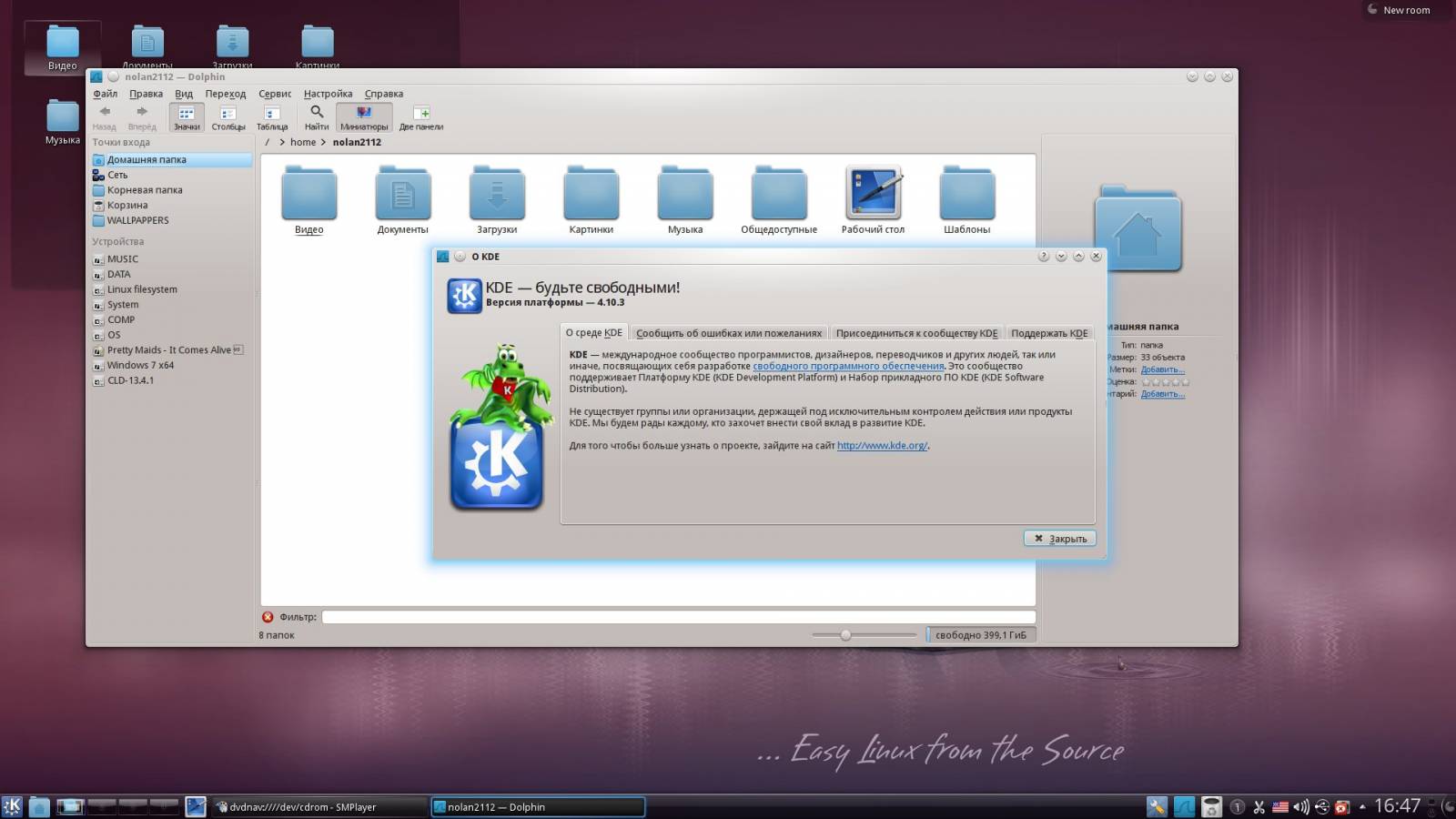Switch to tab 'Присоединиться к сообществу KDE'
This screenshot has height=819, width=1456.
(916, 333)
